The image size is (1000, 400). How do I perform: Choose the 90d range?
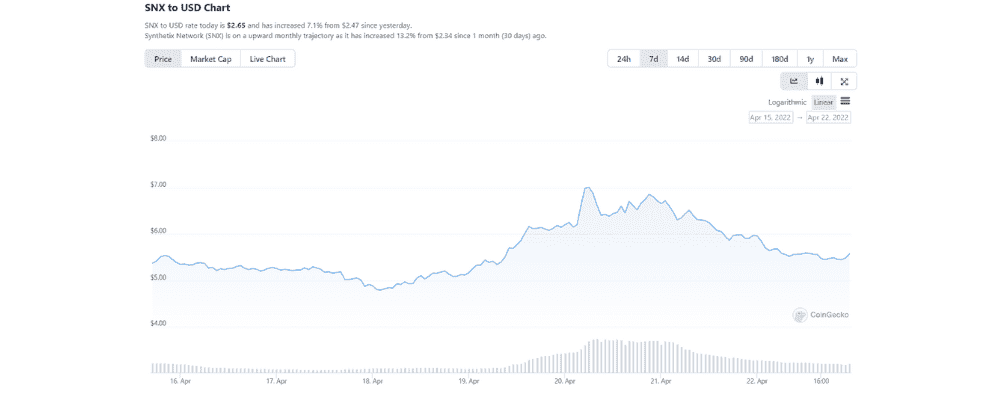tap(746, 59)
